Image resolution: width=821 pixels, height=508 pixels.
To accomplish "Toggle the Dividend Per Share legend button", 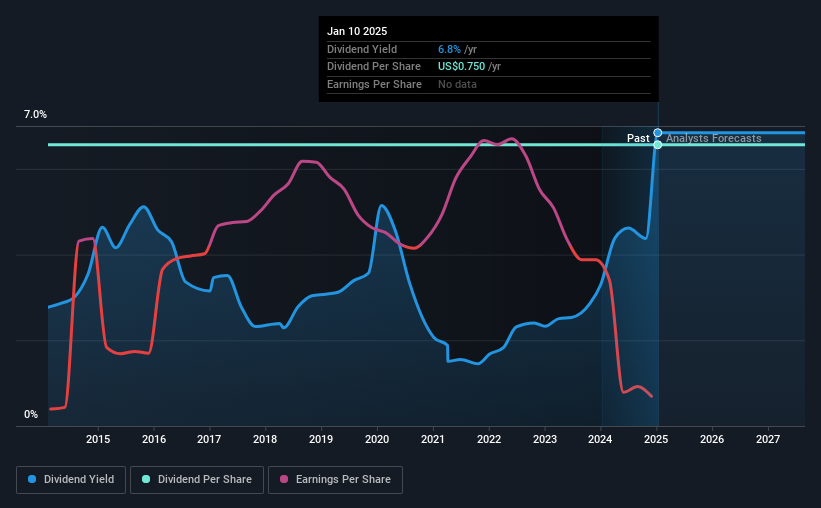I will click(x=197, y=480).
